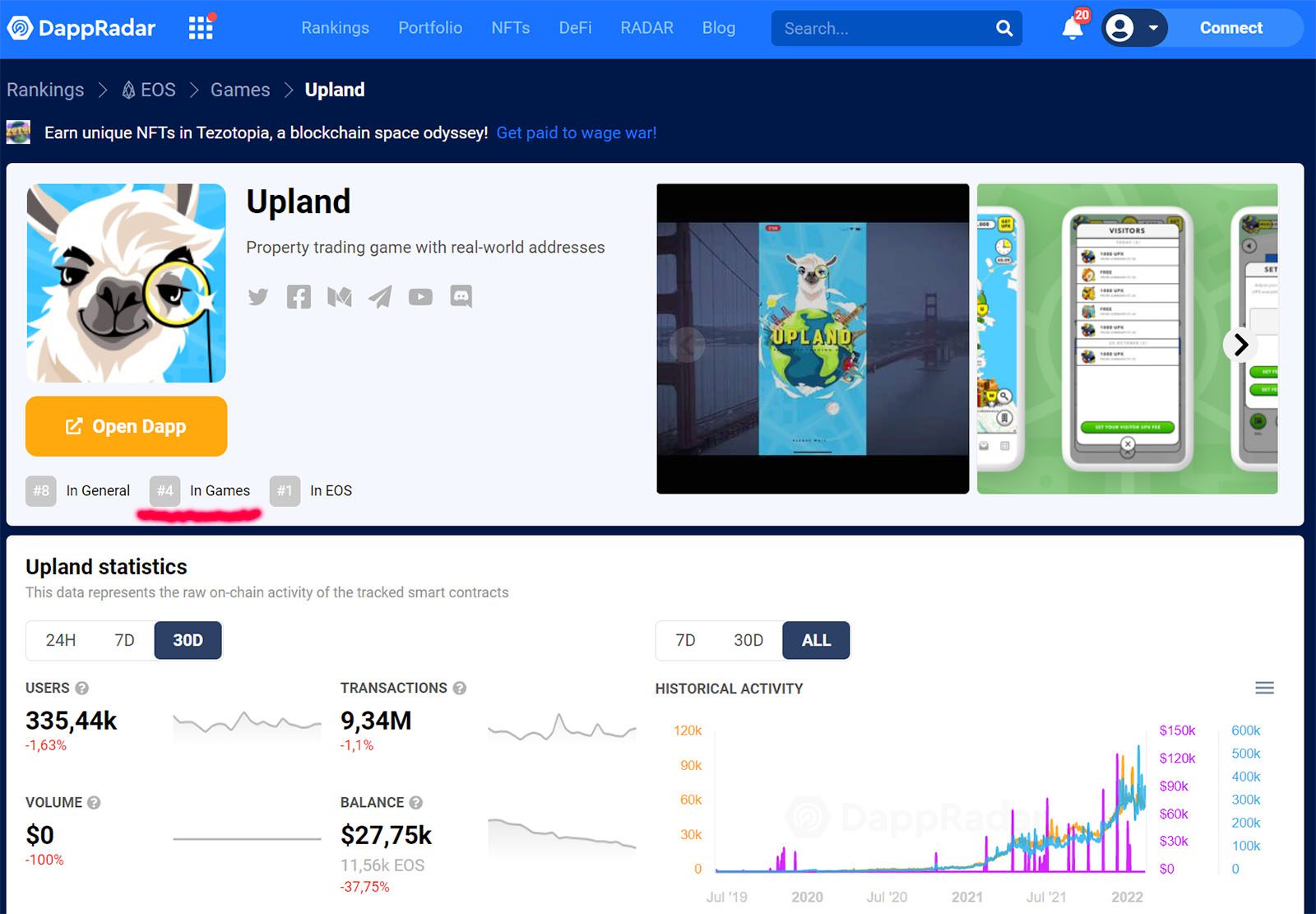Open the notifications bell icon

pyautogui.click(x=1073, y=28)
